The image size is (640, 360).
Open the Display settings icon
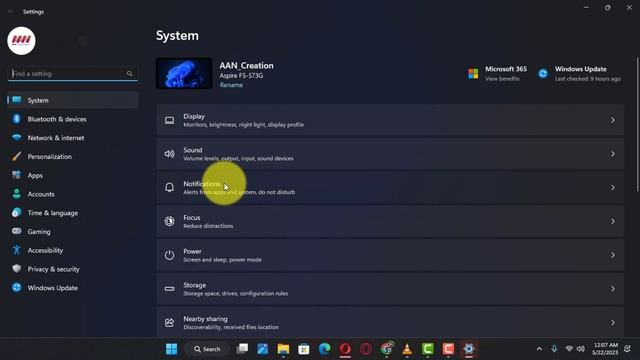tap(169, 120)
